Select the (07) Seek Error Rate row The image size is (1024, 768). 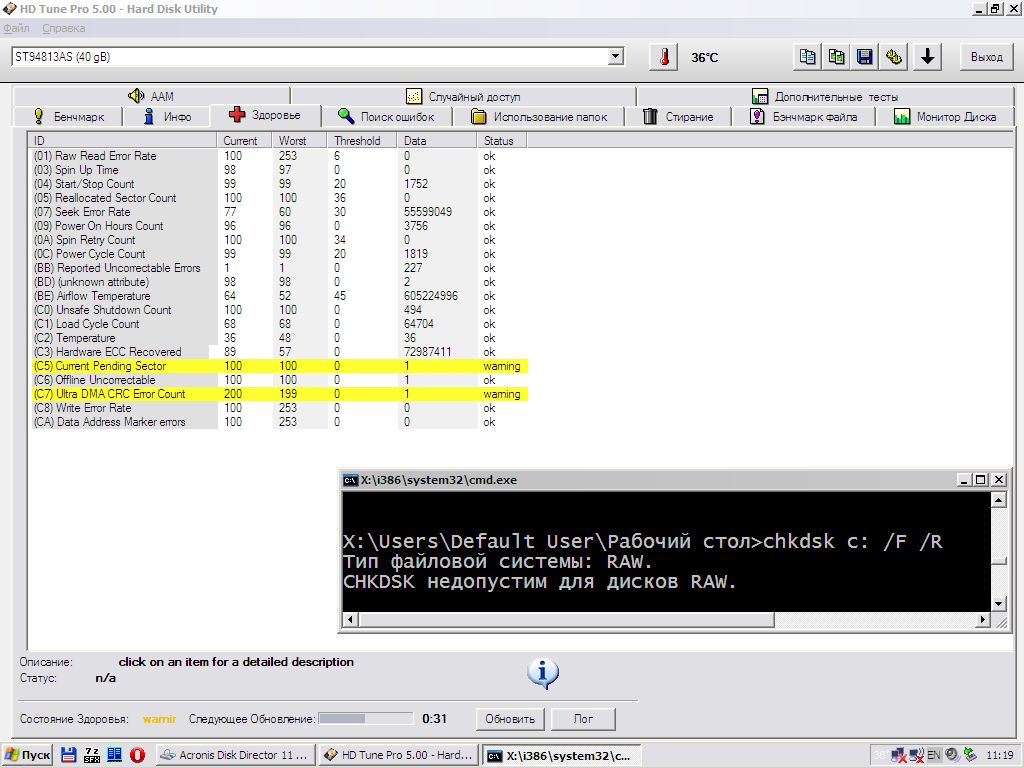[x=280, y=212]
